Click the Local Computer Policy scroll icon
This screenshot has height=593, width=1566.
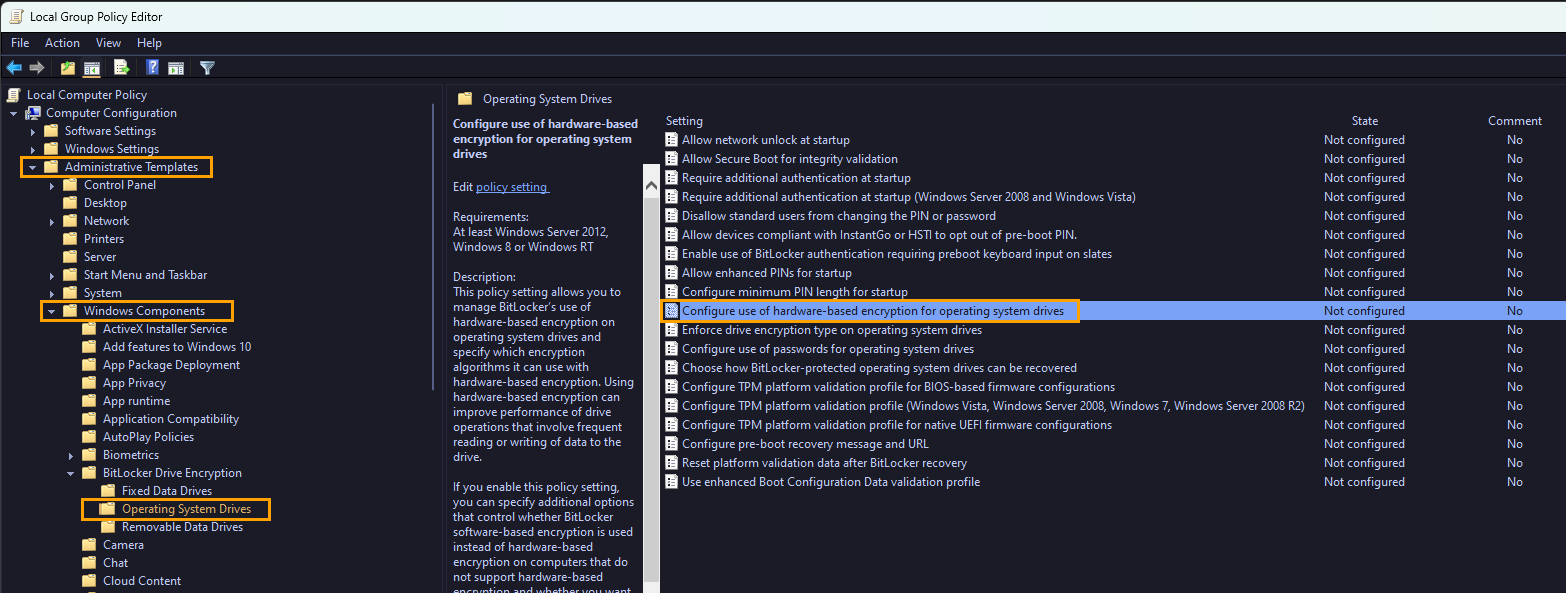pos(13,95)
